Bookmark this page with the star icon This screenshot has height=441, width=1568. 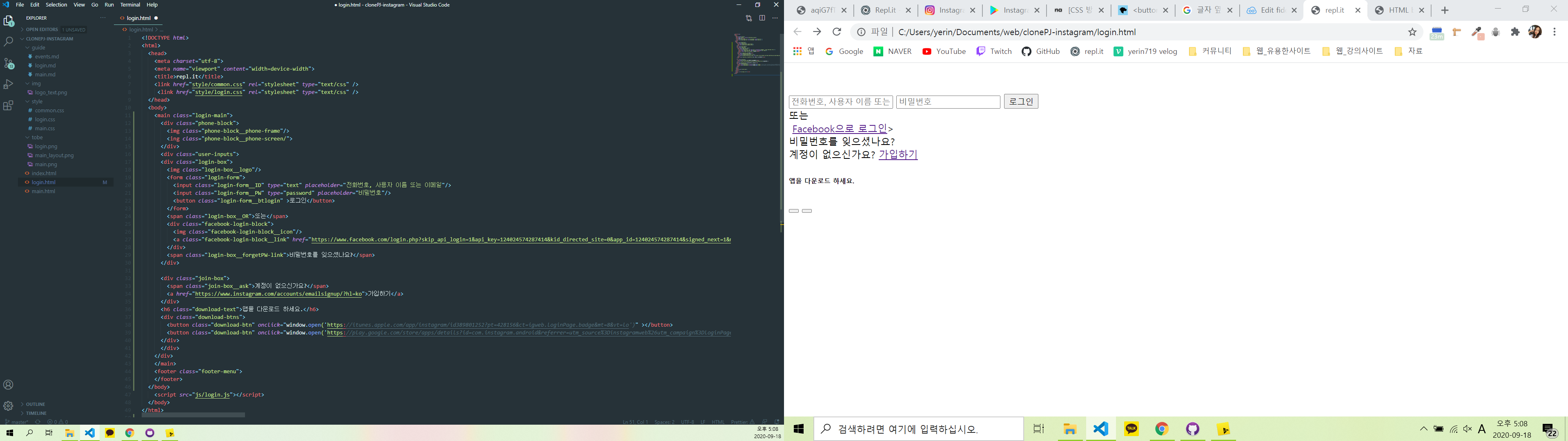point(1412,32)
